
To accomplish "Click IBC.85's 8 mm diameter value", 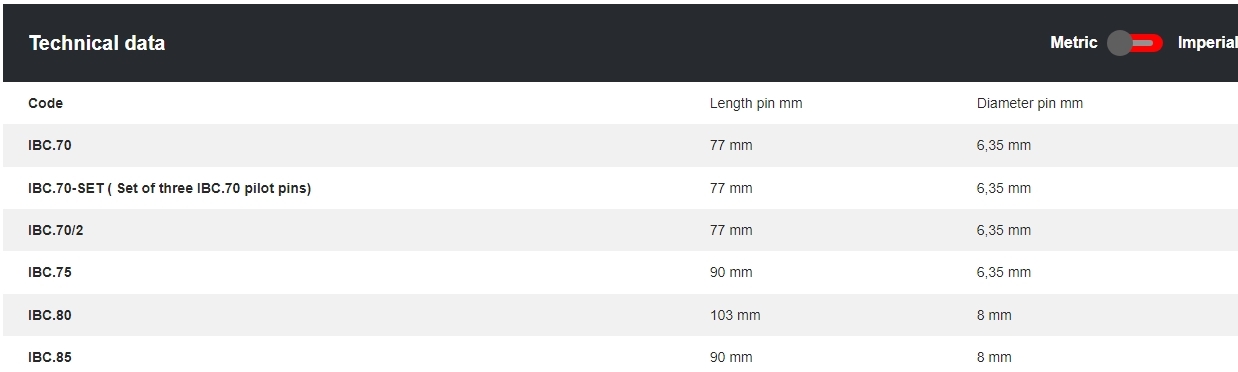I will (x=994, y=357).
